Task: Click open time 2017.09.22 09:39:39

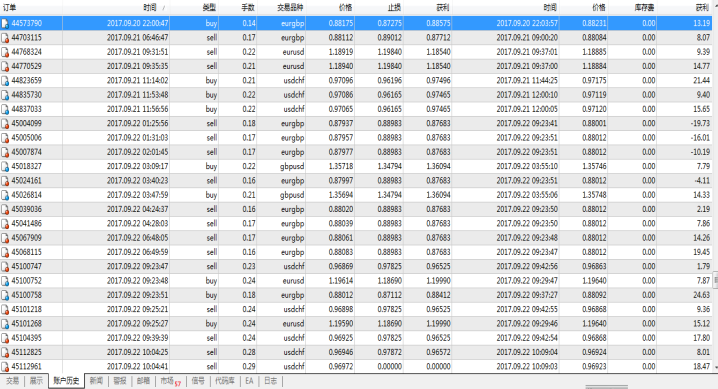Action: tap(137, 338)
